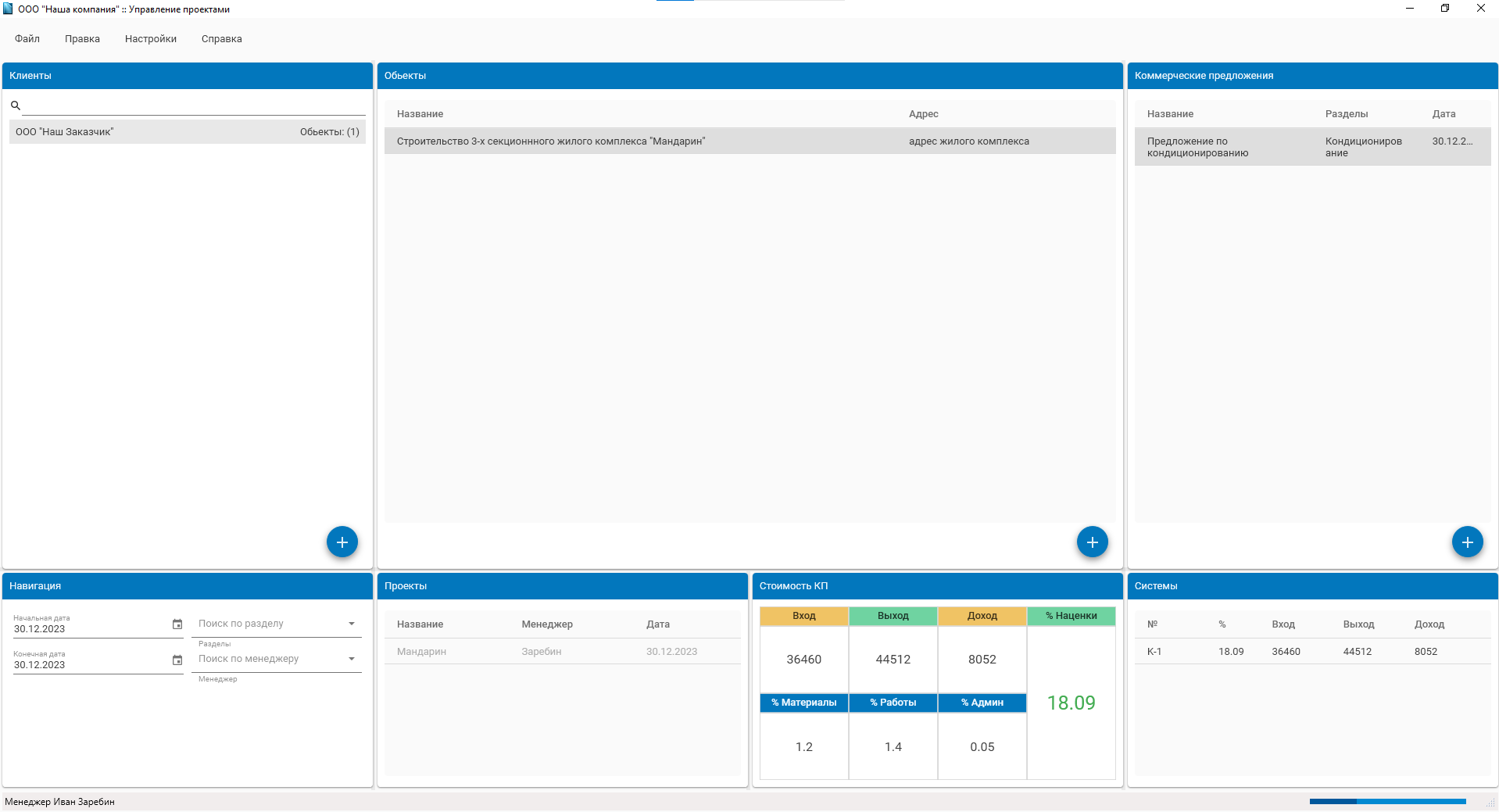The image size is (1499, 812).
Task: Click Дата header in Коммерческие предложения
Action: coord(1444,114)
